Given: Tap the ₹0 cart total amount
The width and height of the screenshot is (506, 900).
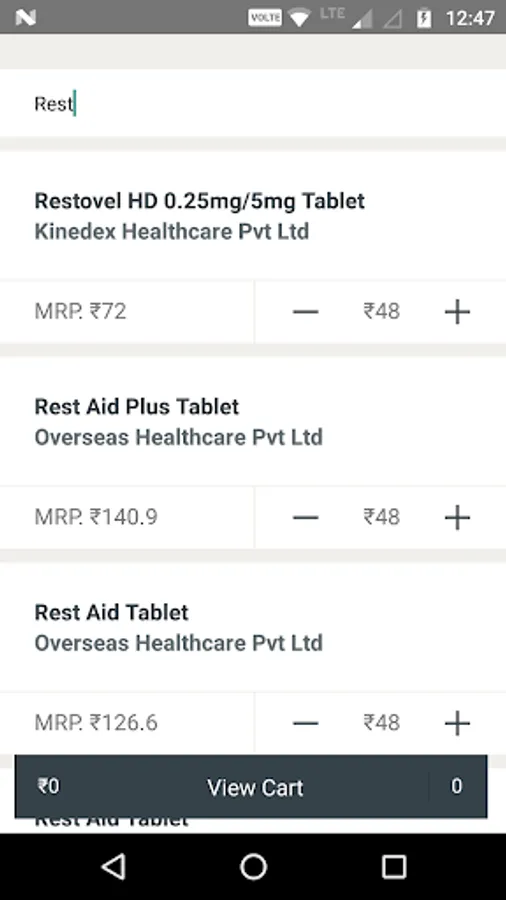Looking at the screenshot, I should [x=49, y=786].
